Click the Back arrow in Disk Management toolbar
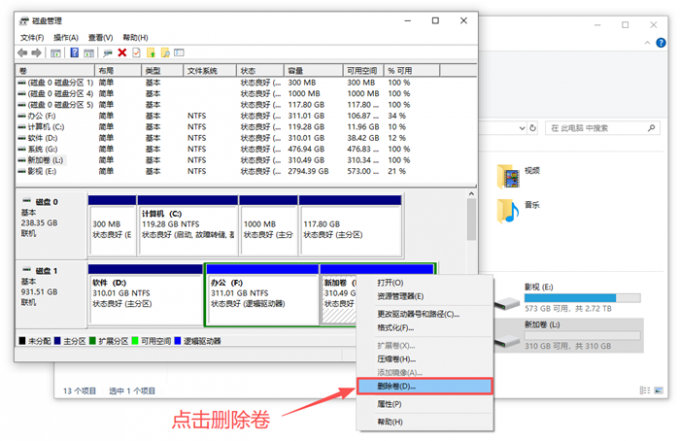Image resolution: width=680 pixels, height=441 pixels. tap(22, 53)
